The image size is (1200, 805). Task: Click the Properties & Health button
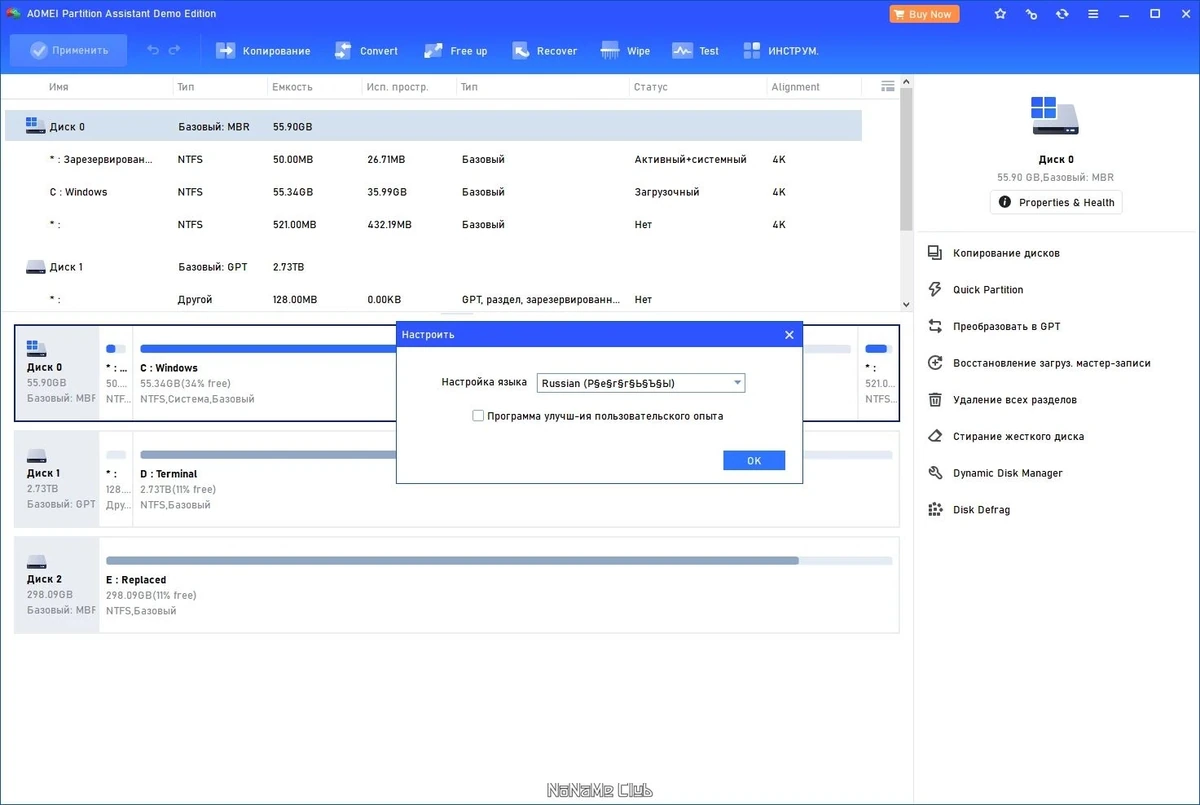pyautogui.click(x=1056, y=202)
